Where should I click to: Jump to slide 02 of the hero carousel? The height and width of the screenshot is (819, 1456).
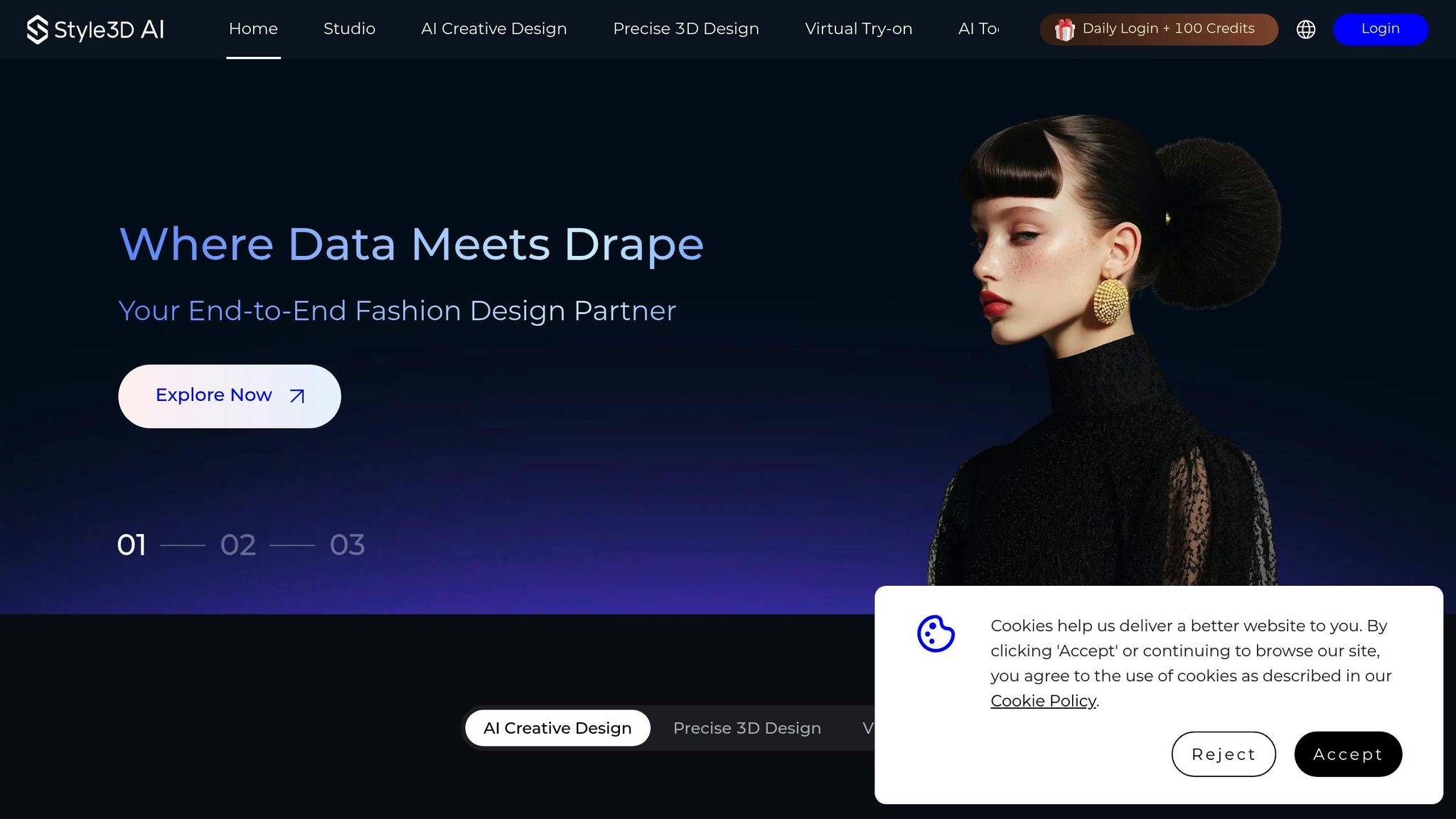[x=238, y=545]
